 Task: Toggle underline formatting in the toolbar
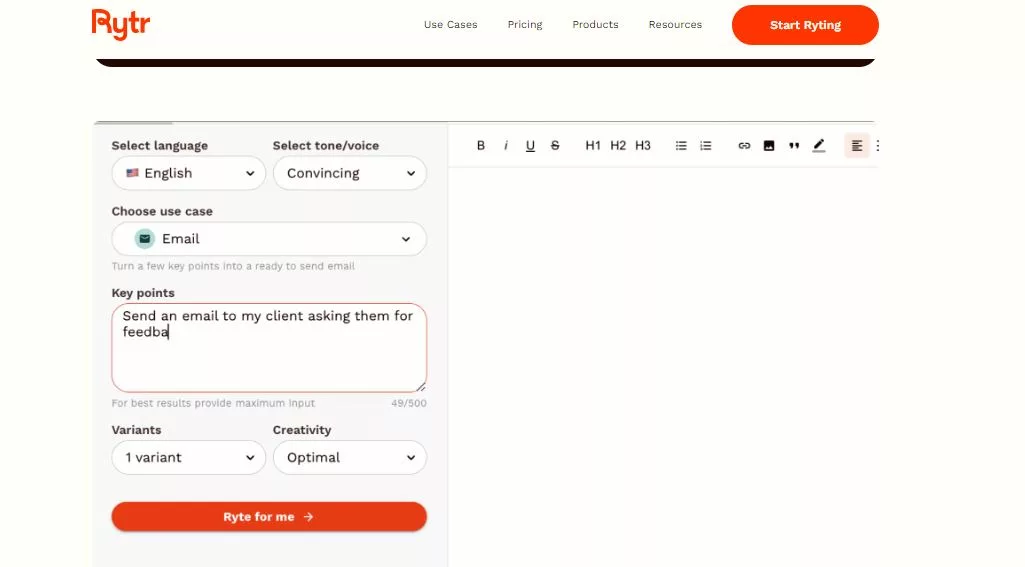coord(530,145)
